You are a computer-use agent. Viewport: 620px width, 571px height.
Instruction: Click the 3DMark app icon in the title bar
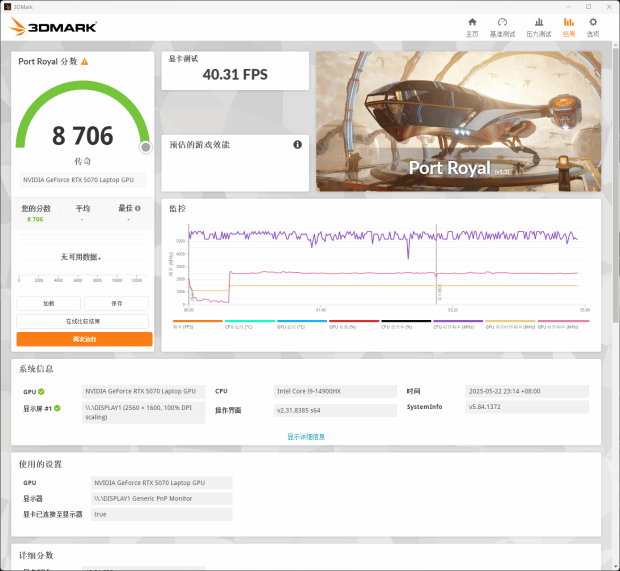click(7, 7)
